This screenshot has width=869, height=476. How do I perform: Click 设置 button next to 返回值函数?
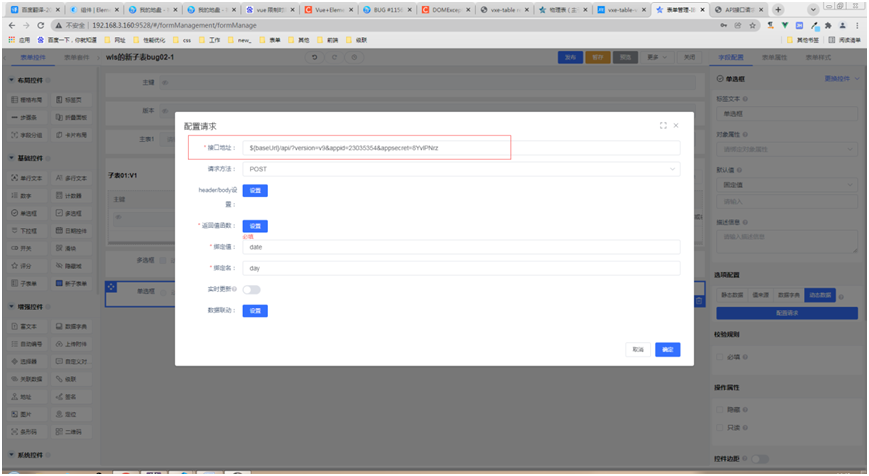(x=255, y=226)
